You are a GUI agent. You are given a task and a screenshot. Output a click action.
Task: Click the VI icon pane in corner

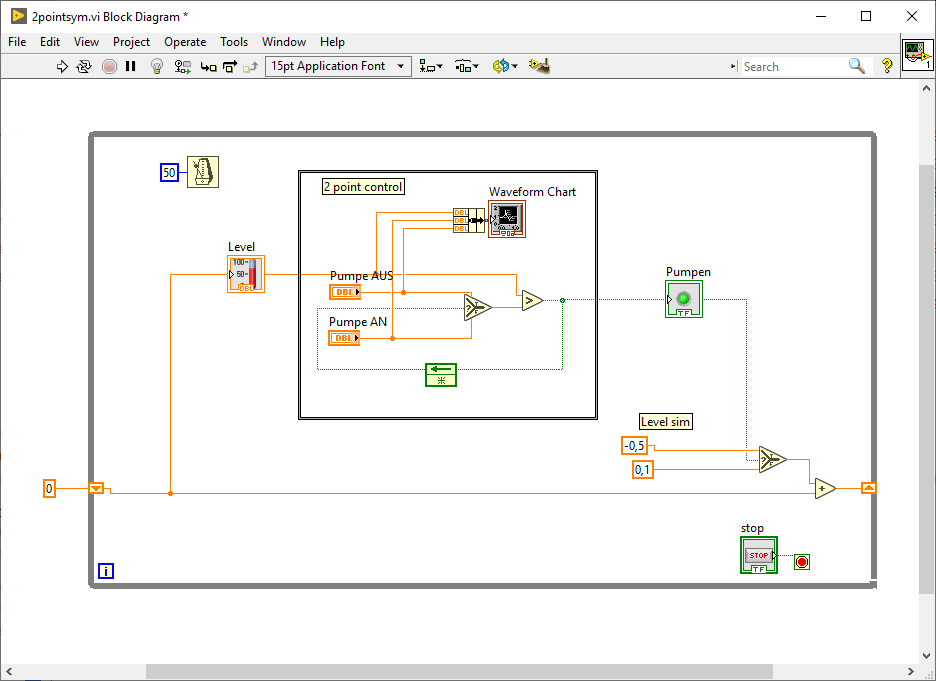917,56
